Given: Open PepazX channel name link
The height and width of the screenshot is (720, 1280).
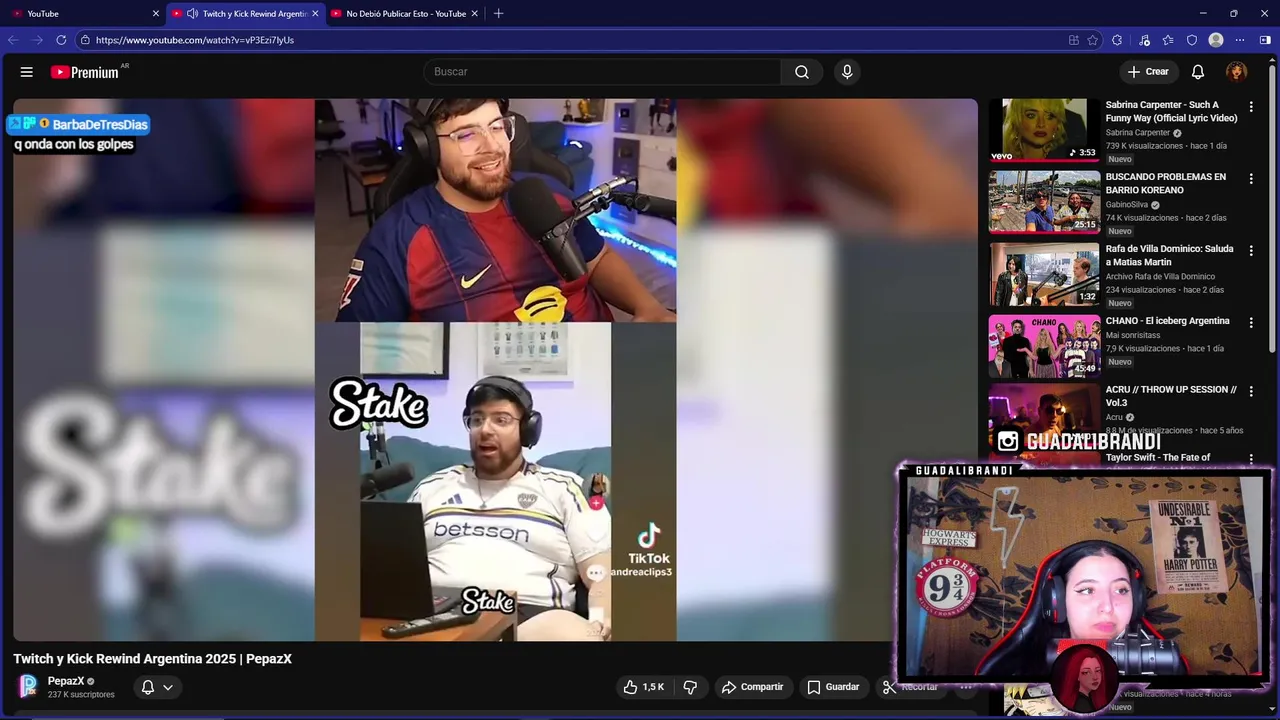Looking at the screenshot, I should click(x=65, y=681).
